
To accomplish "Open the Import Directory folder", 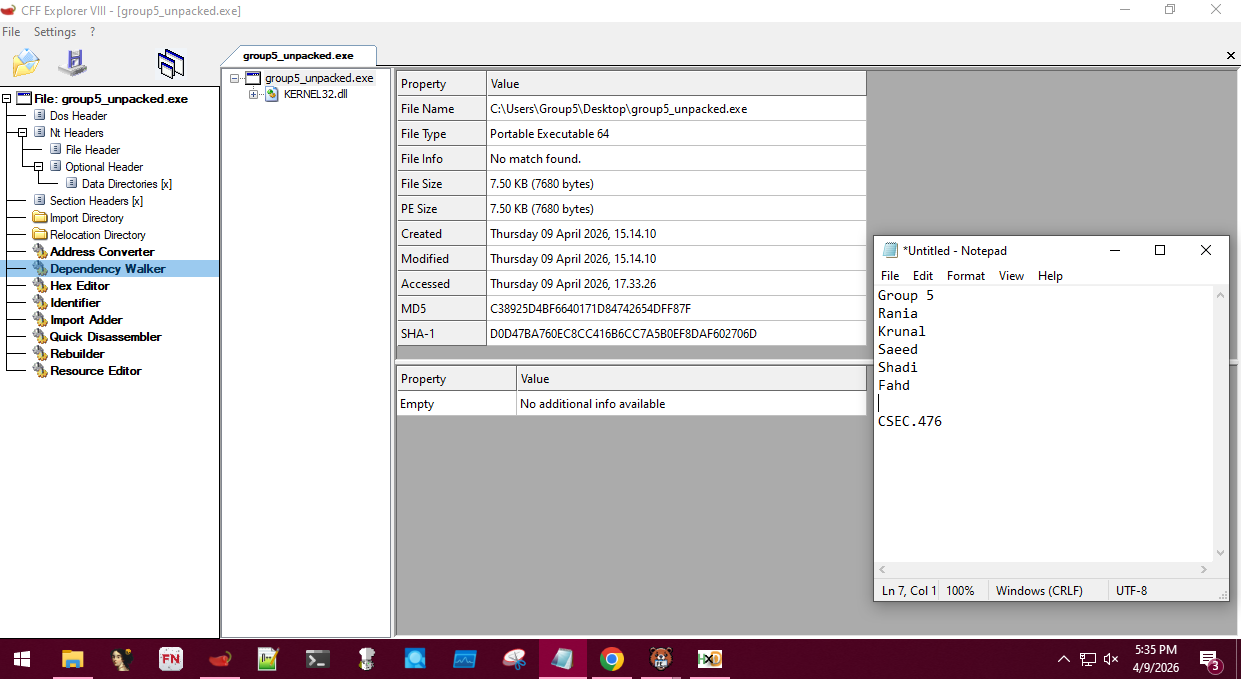I will [x=86, y=218].
